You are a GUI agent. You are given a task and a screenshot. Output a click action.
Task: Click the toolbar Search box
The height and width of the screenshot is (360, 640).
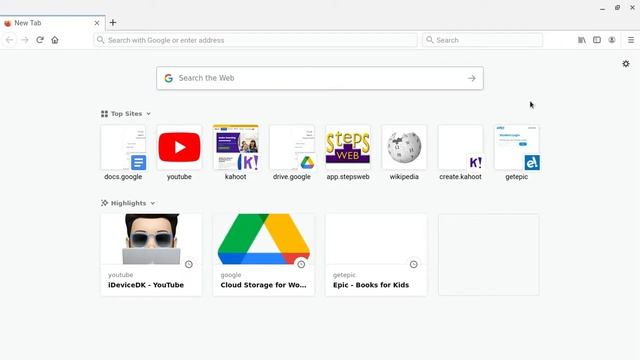coord(482,40)
